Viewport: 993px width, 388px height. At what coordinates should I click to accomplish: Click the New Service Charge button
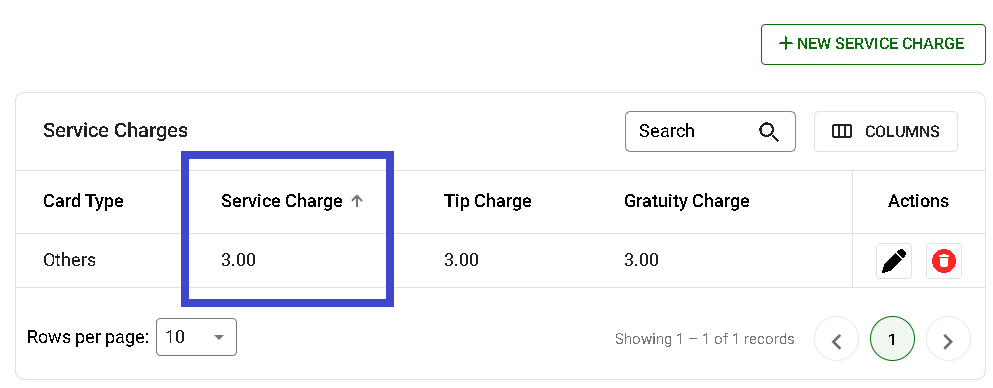coord(873,44)
